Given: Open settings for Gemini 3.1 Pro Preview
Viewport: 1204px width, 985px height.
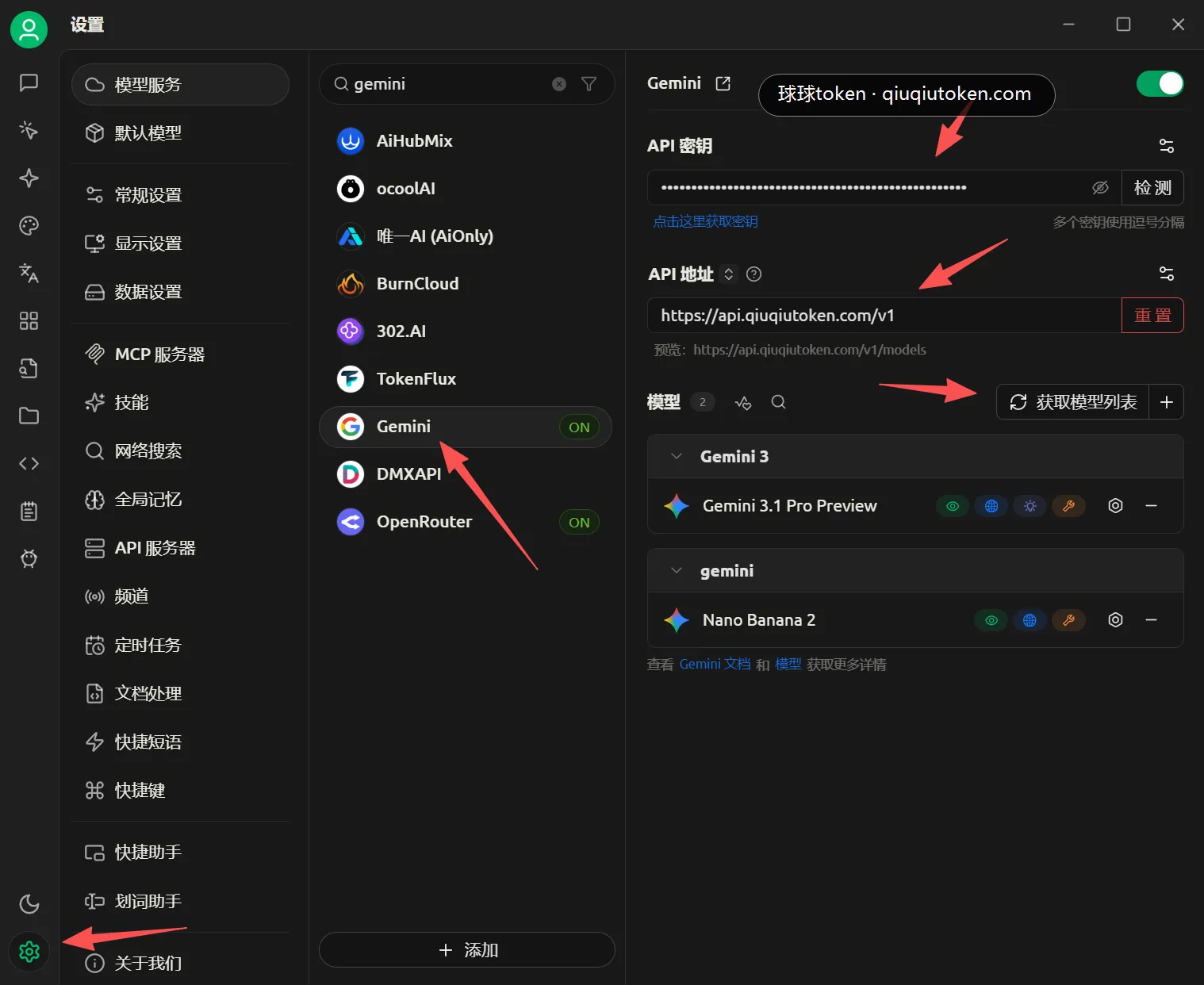Looking at the screenshot, I should coord(1115,505).
